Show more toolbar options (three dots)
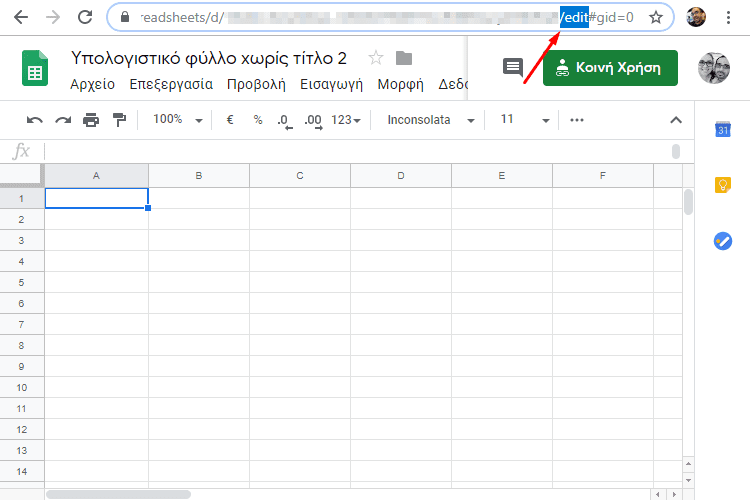Viewport: 750px width, 500px height. [x=577, y=120]
